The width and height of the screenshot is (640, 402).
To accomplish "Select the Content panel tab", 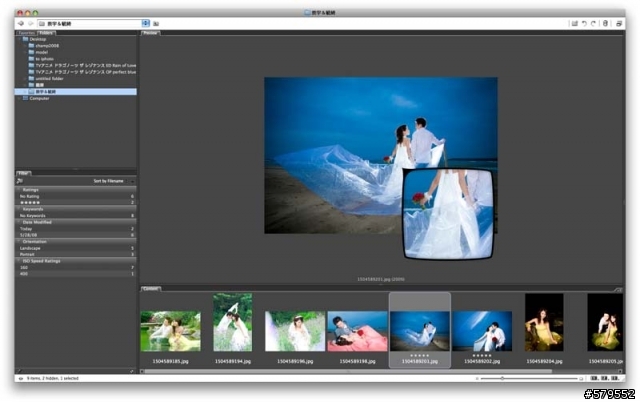I will pyautogui.click(x=151, y=289).
